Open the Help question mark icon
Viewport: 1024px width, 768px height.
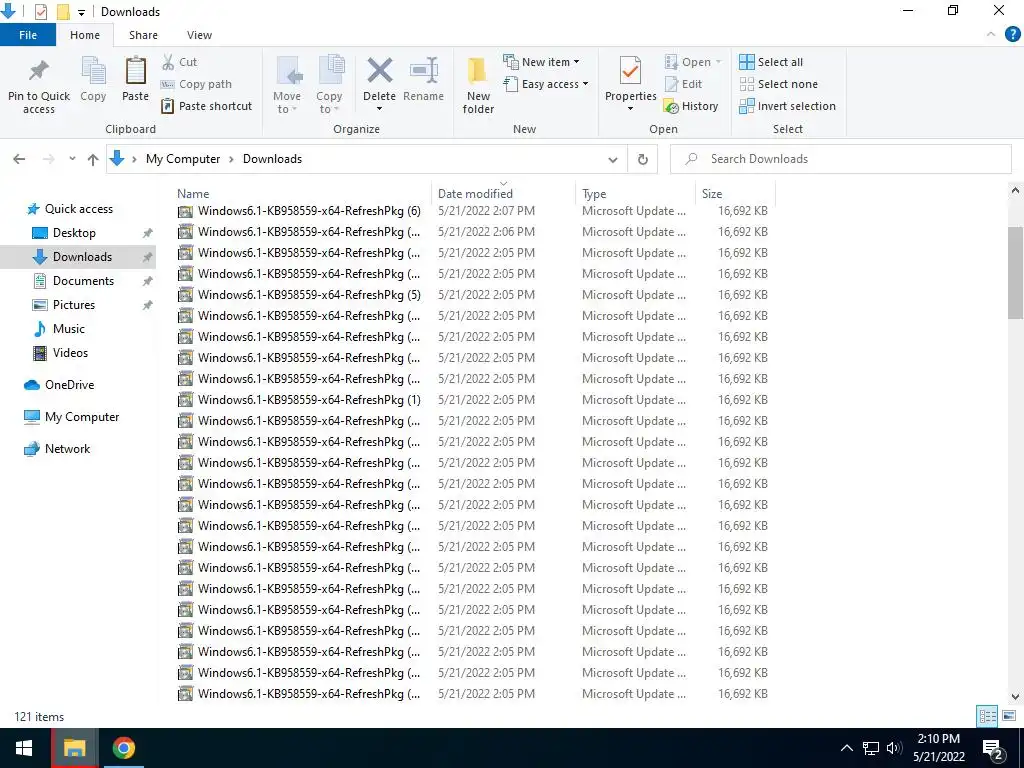point(1012,35)
